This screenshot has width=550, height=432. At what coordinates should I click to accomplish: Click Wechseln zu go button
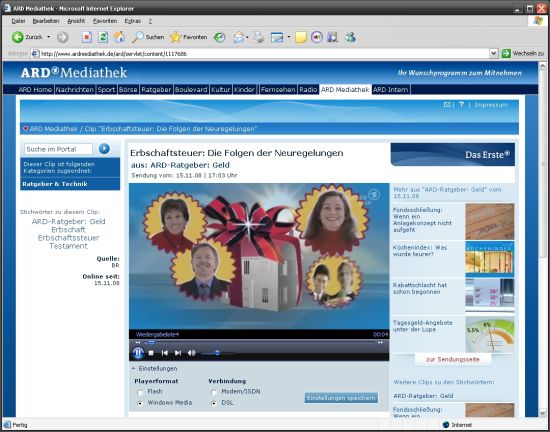click(x=523, y=53)
